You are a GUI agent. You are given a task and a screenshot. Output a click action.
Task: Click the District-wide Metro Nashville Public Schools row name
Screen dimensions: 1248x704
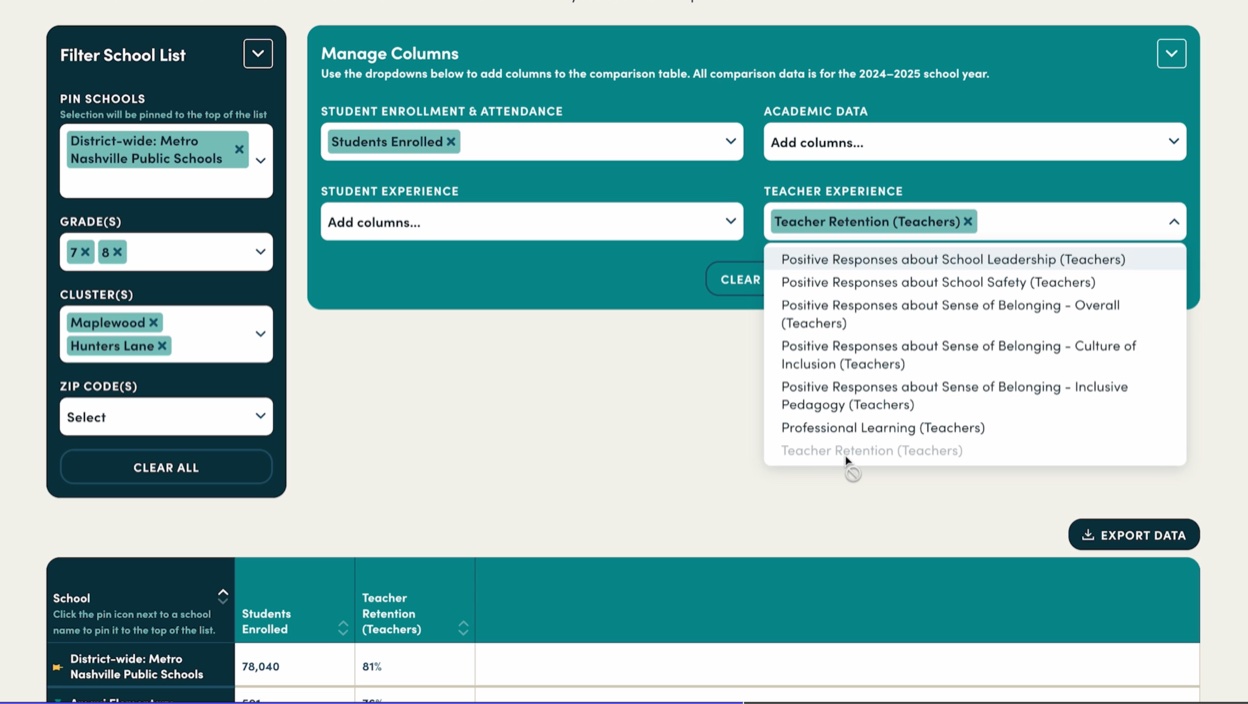tap(136, 666)
